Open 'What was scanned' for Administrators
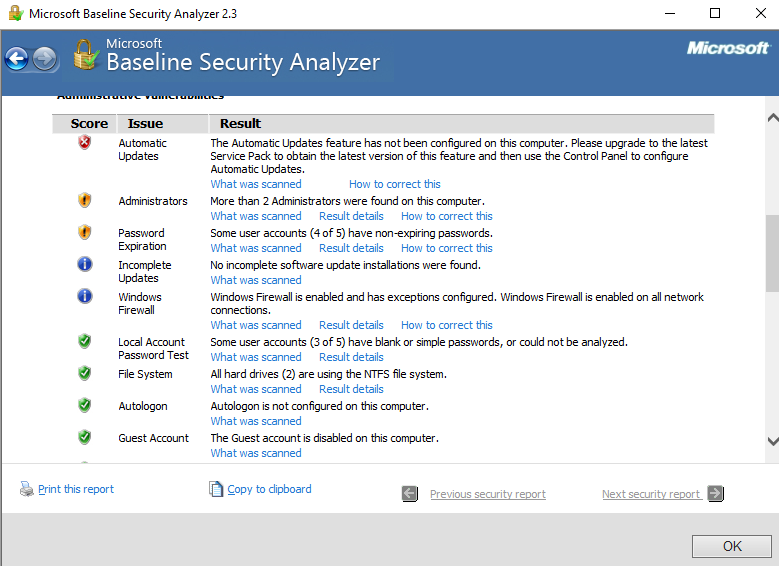This screenshot has height=566, width=779. tap(256, 216)
